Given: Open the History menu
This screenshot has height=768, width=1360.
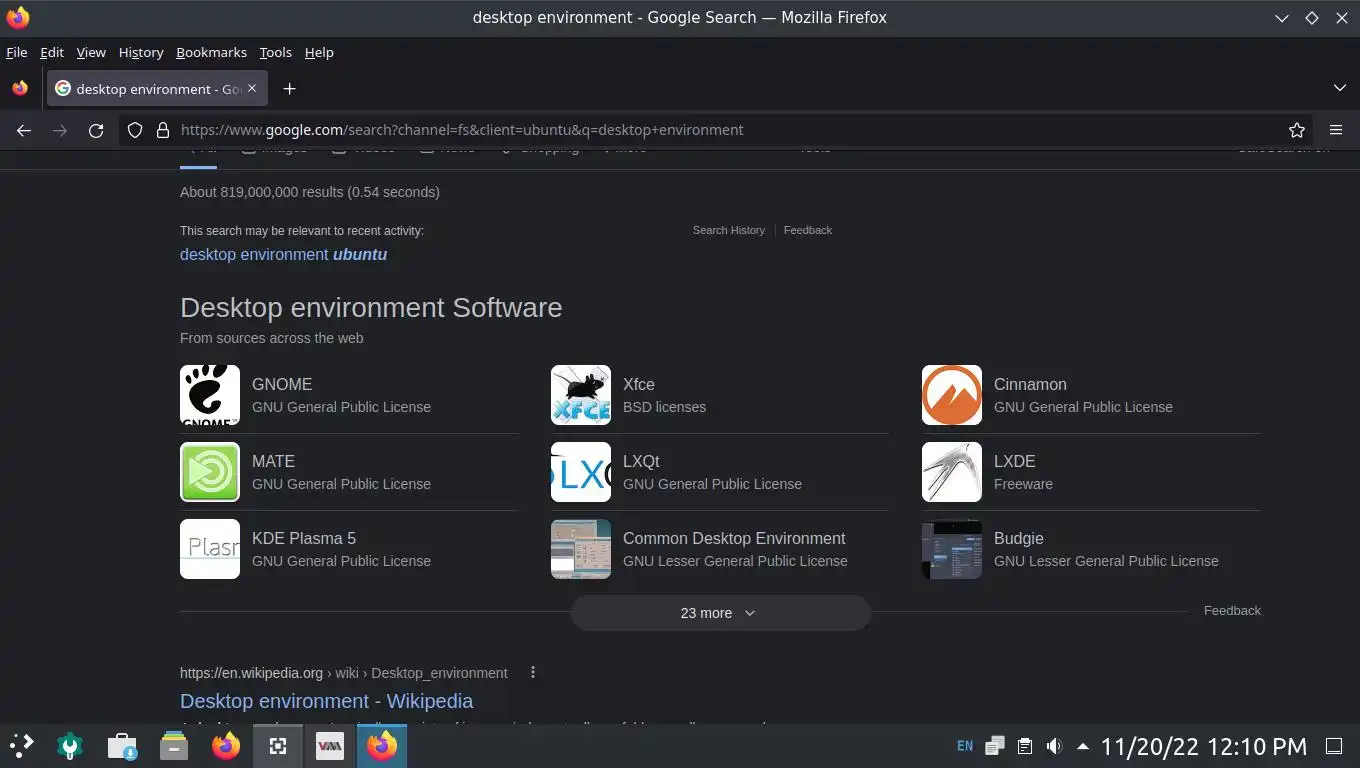Looking at the screenshot, I should coord(141,52).
